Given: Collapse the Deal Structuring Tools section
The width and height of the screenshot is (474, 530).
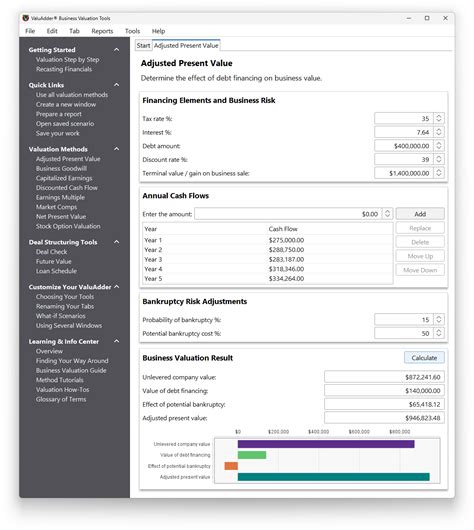Looking at the screenshot, I should pos(117,242).
